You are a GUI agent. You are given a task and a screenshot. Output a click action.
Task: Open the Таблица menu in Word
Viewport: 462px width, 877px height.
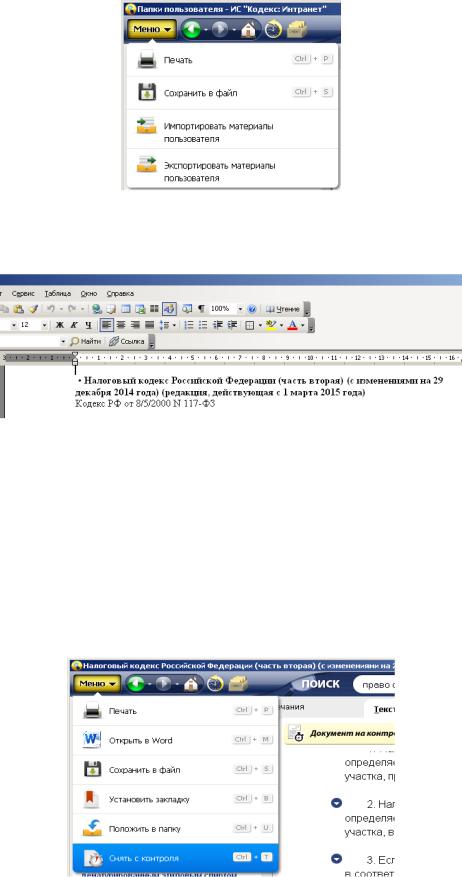click(x=58, y=293)
